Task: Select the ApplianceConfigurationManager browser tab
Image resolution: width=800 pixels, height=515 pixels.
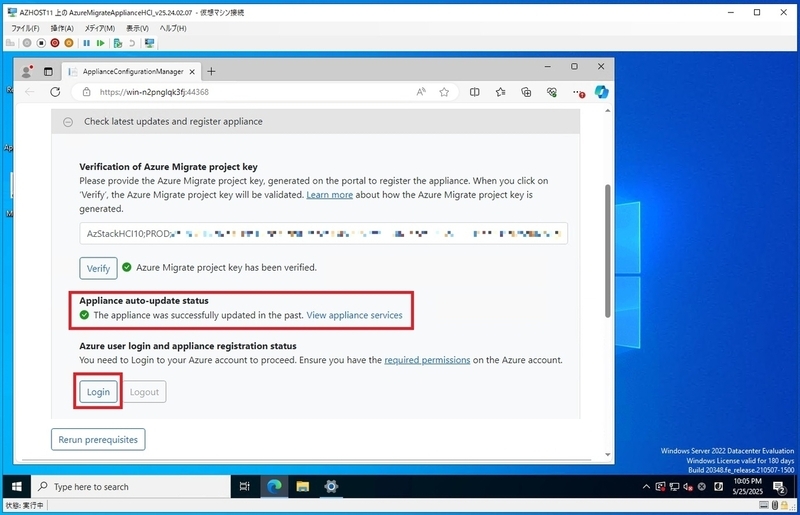Action: point(131,71)
